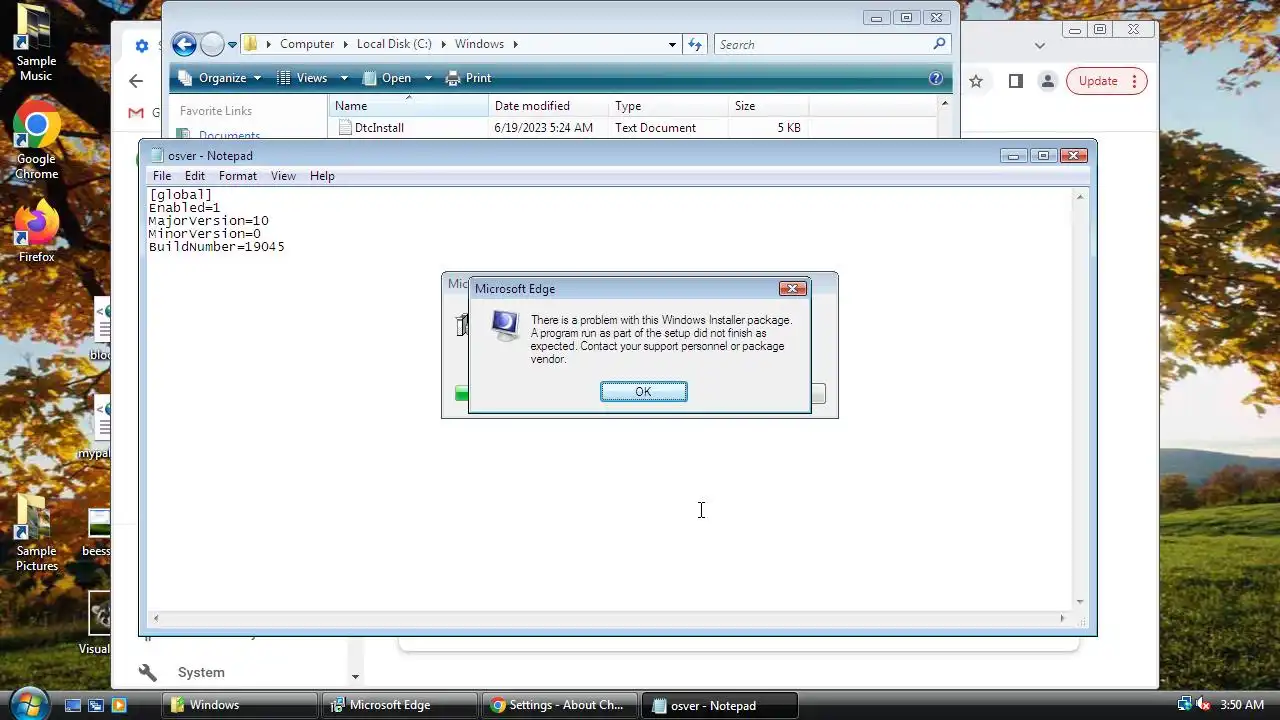Open the Sample Pictures desktop folder
The image size is (1280, 720).
[36, 532]
